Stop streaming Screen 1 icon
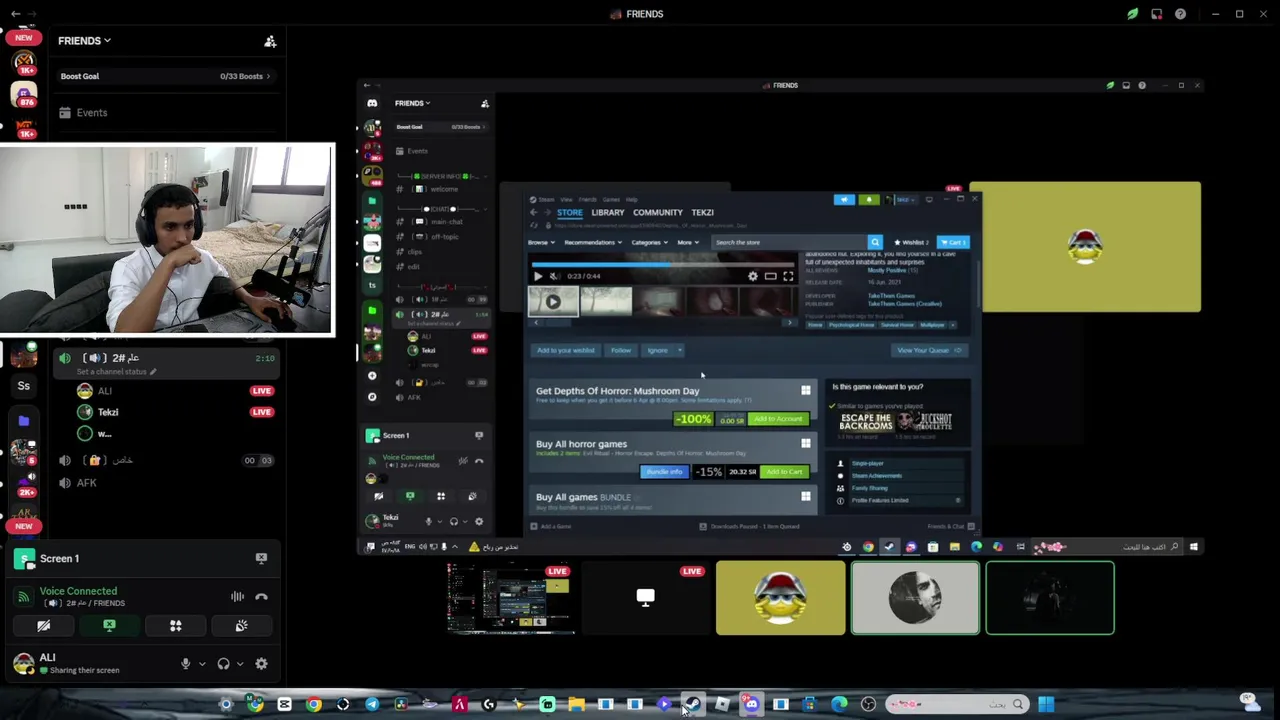Viewport: 1280px width, 720px height. [261, 559]
